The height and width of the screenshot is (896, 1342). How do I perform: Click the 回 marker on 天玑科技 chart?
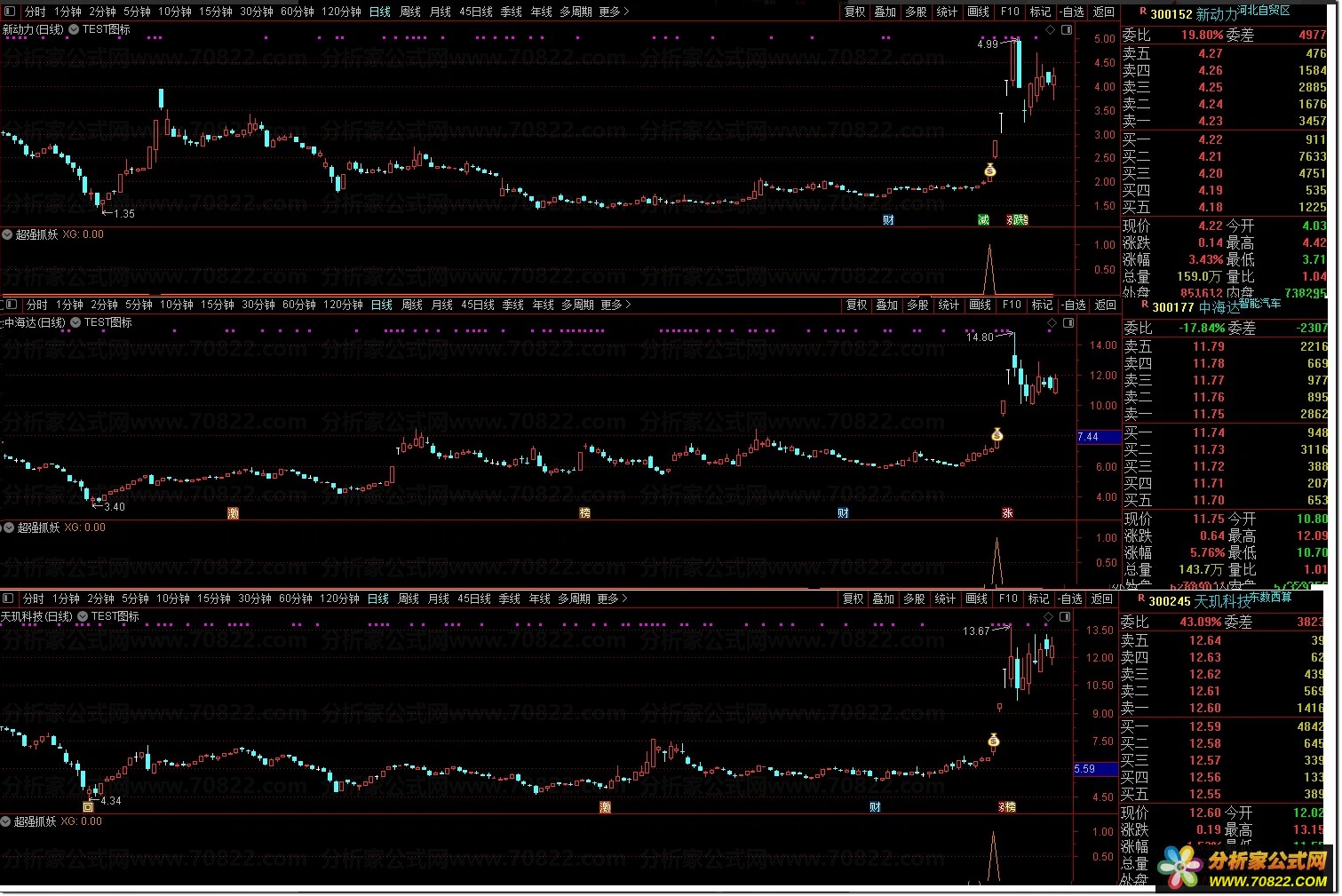[x=88, y=807]
